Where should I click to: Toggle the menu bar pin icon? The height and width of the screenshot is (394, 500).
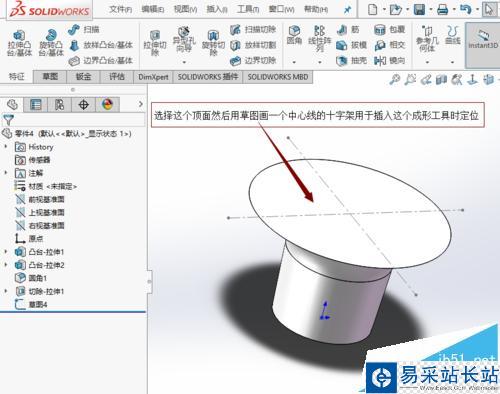click(348, 10)
